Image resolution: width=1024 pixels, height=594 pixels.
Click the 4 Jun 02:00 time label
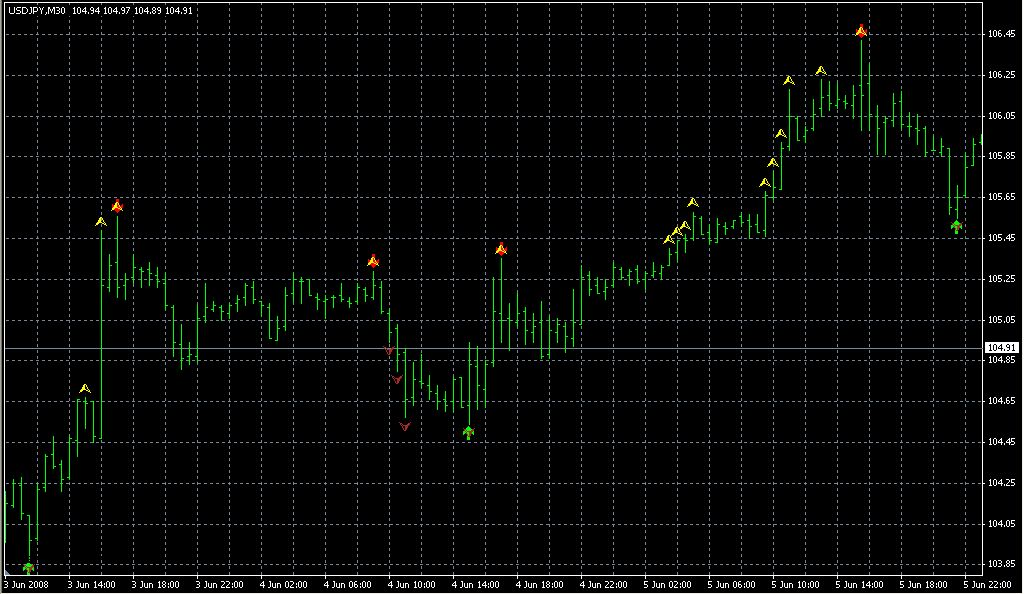(x=283, y=585)
